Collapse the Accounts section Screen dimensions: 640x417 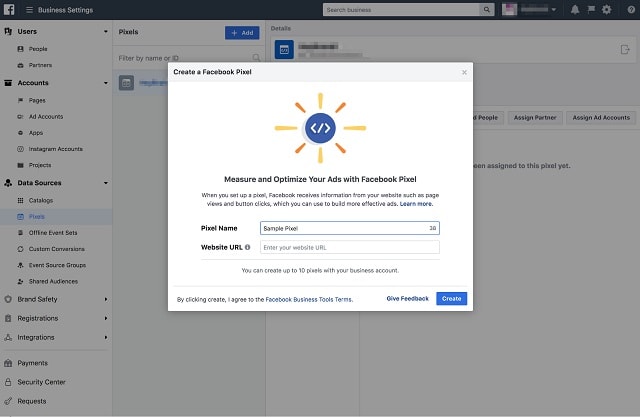(106, 83)
